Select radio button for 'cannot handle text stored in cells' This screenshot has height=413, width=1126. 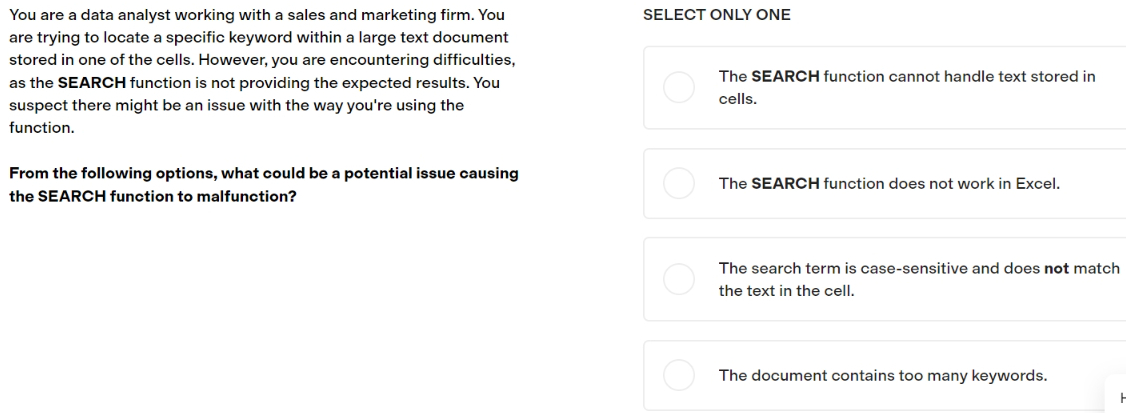679,88
